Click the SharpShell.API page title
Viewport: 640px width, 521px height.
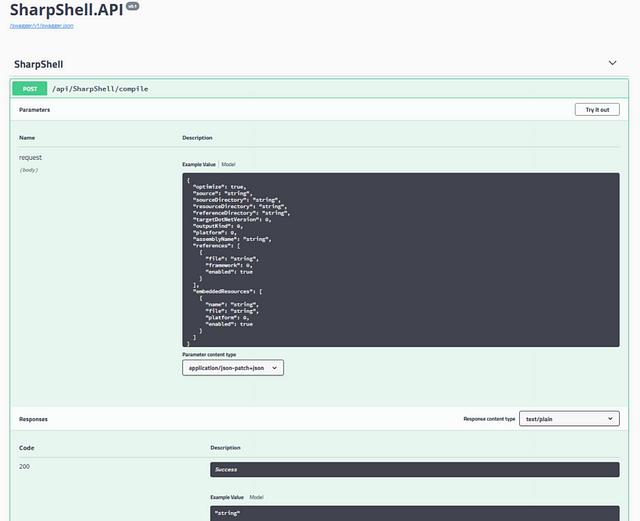(x=66, y=10)
